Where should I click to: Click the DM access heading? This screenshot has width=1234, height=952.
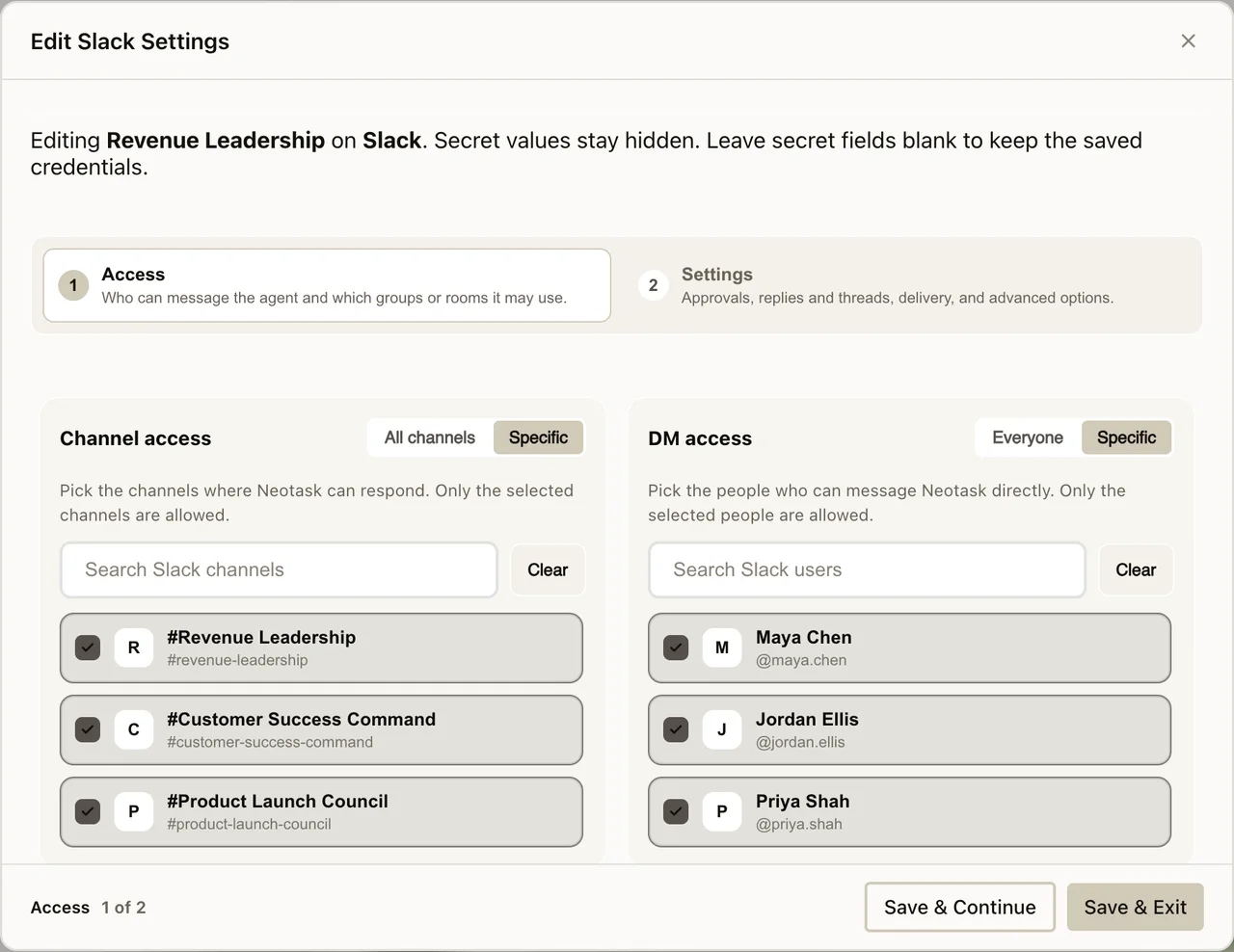point(700,438)
